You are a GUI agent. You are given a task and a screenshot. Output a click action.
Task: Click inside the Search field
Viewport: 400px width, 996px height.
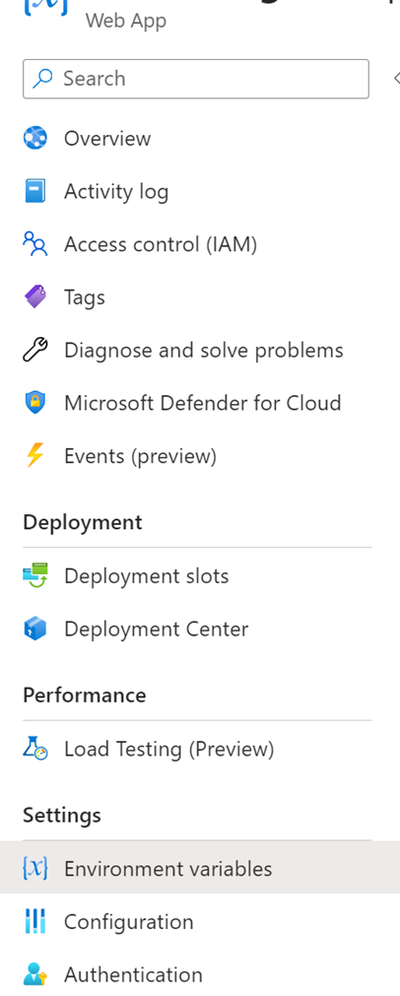click(x=196, y=79)
